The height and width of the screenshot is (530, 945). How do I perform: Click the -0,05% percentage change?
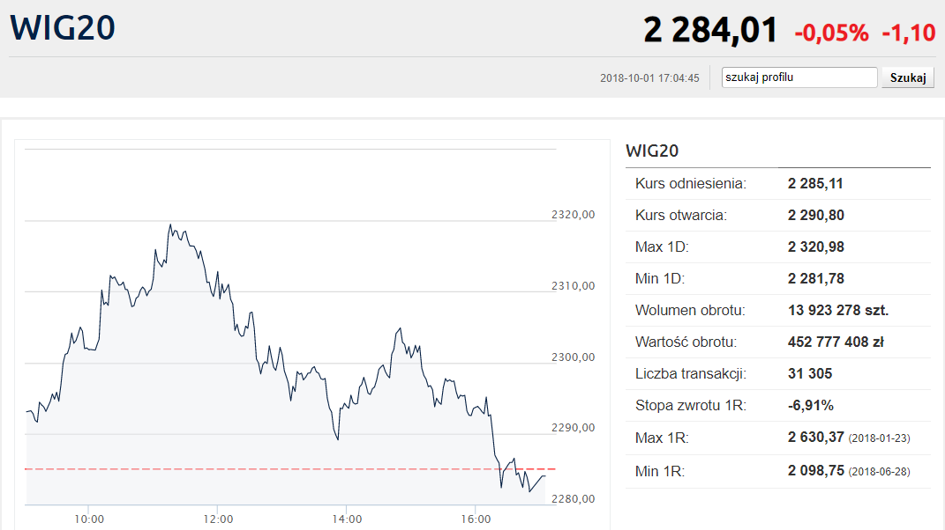pyautogui.click(x=831, y=33)
